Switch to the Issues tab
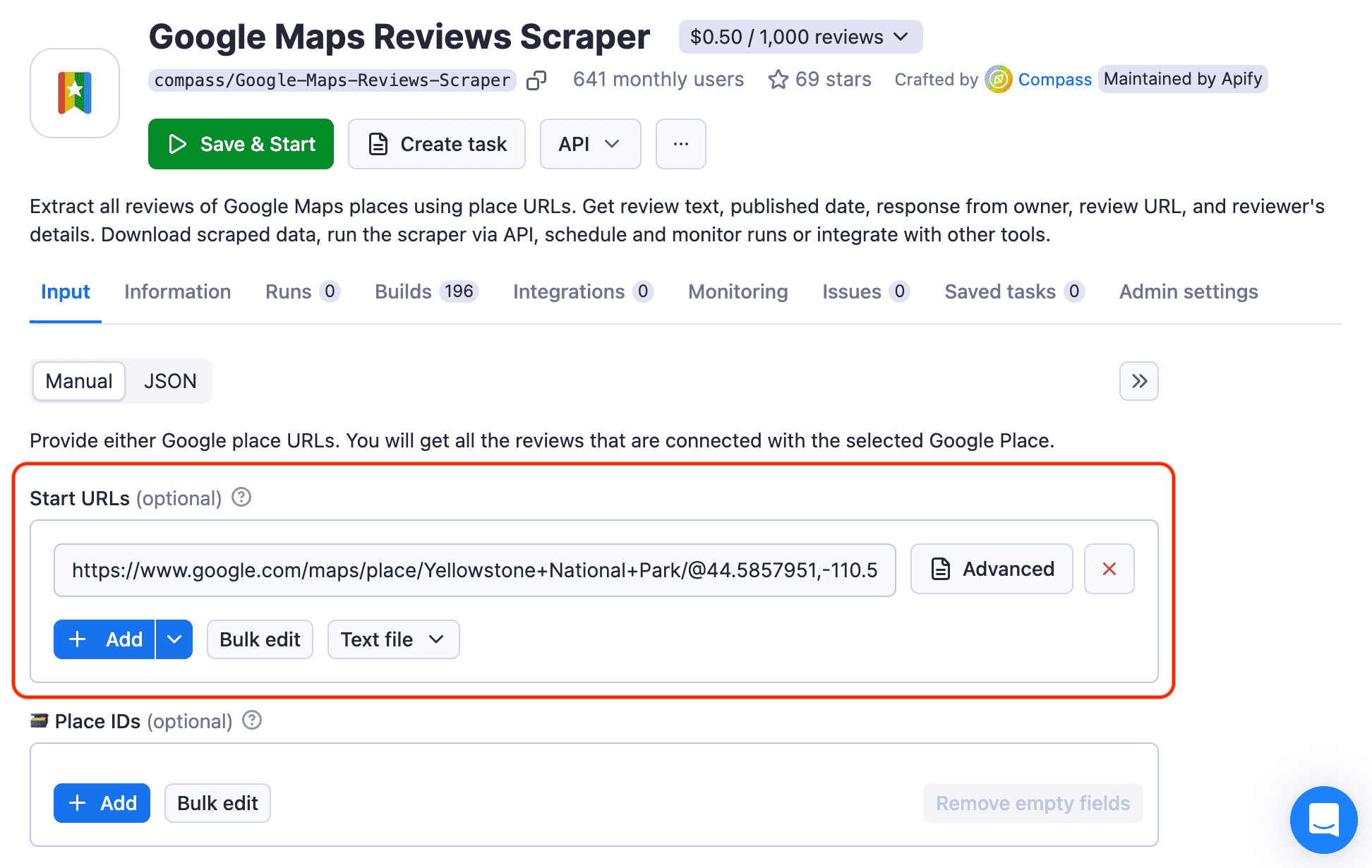Viewport: 1372px width, 868px height. (x=865, y=291)
